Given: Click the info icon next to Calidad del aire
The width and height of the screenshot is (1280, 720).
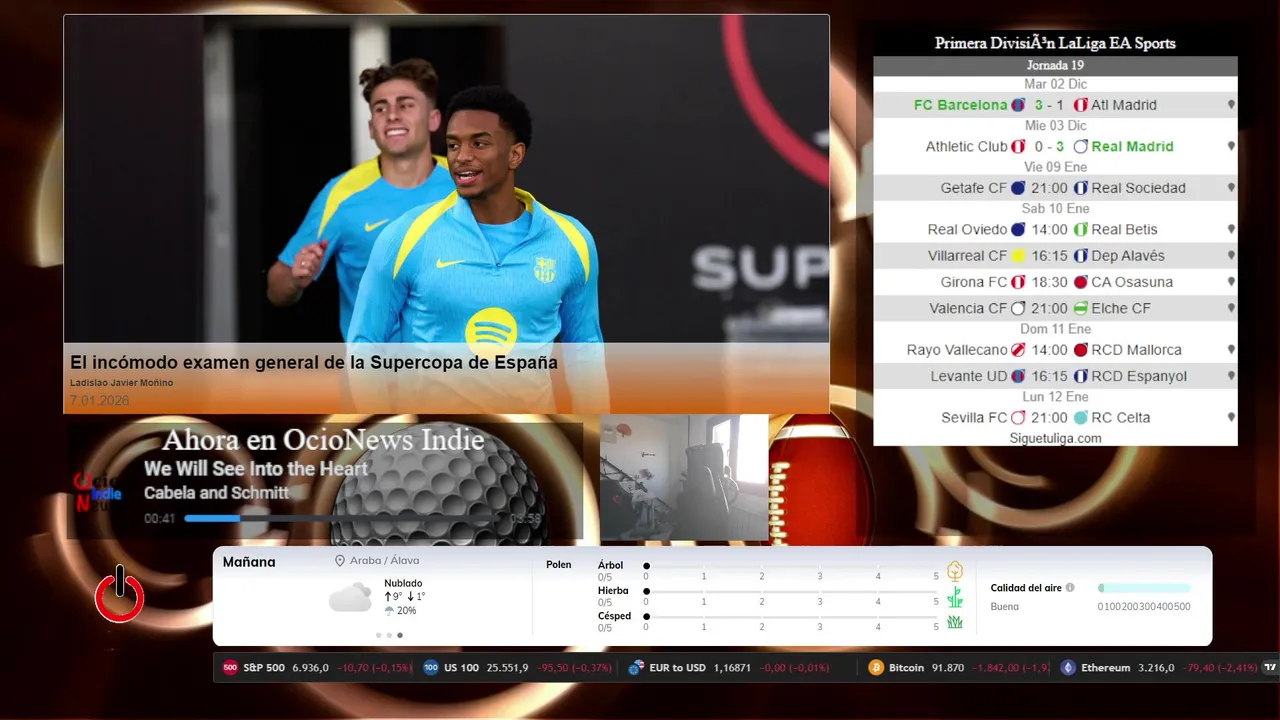Looking at the screenshot, I should coord(1070,588).
